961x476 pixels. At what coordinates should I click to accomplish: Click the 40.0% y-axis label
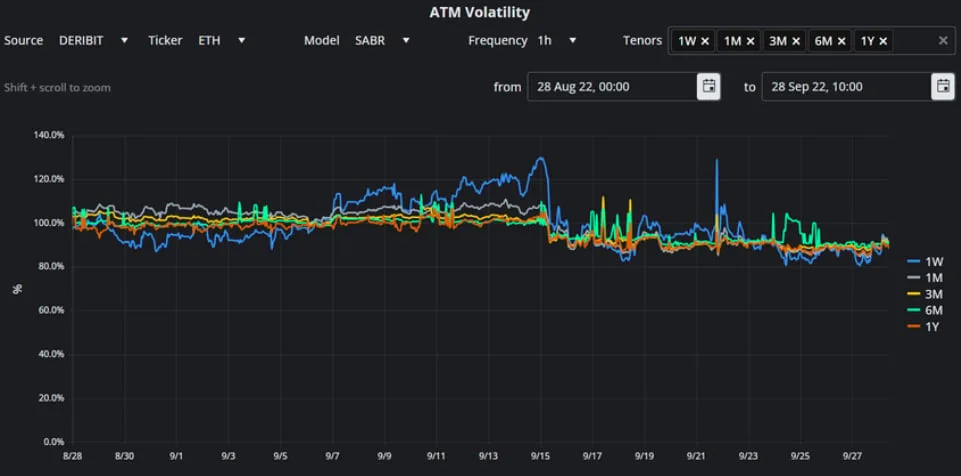pos(51,354)
